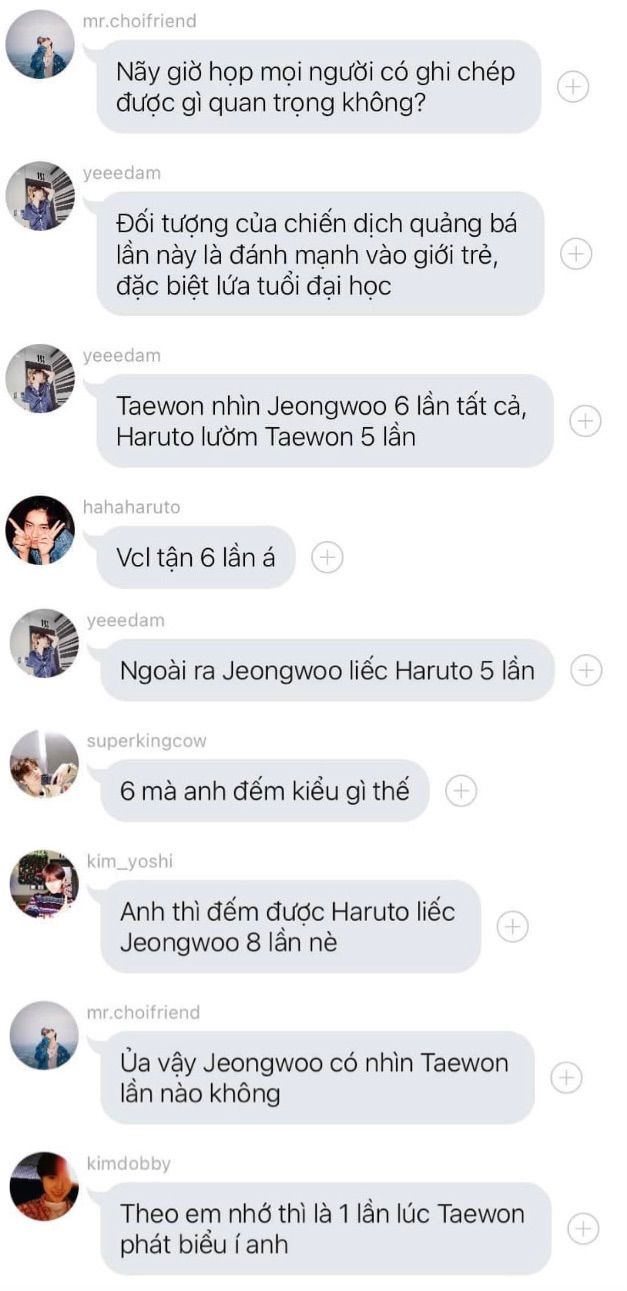
Task: Tap plus icon beside kim_yoshi's message
Action: 513,927
